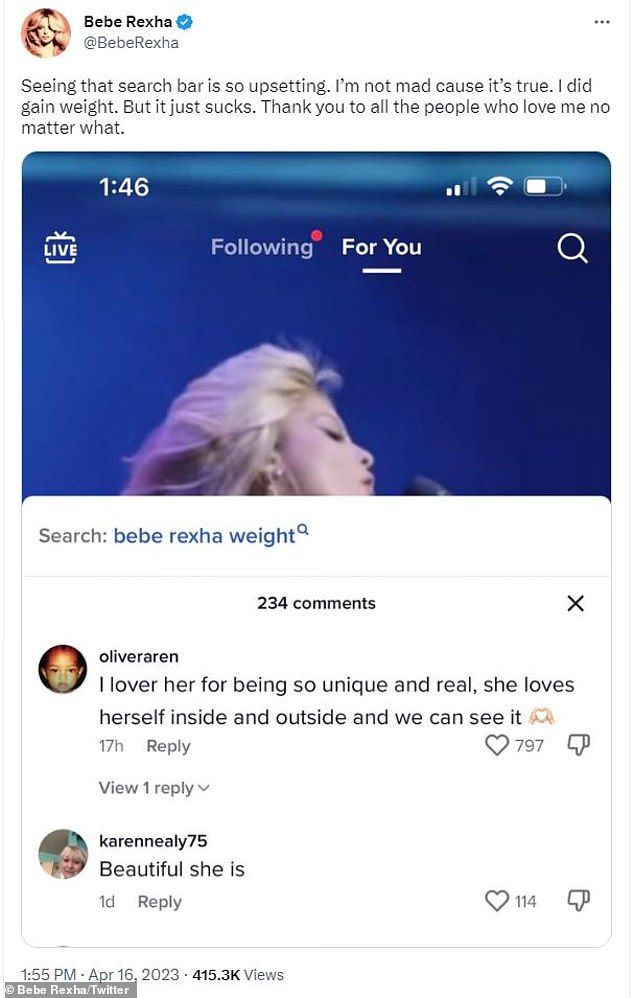The image size is (634, 998).
Task: Open the @BebeRexha handle link
Action: click(131, 43)
